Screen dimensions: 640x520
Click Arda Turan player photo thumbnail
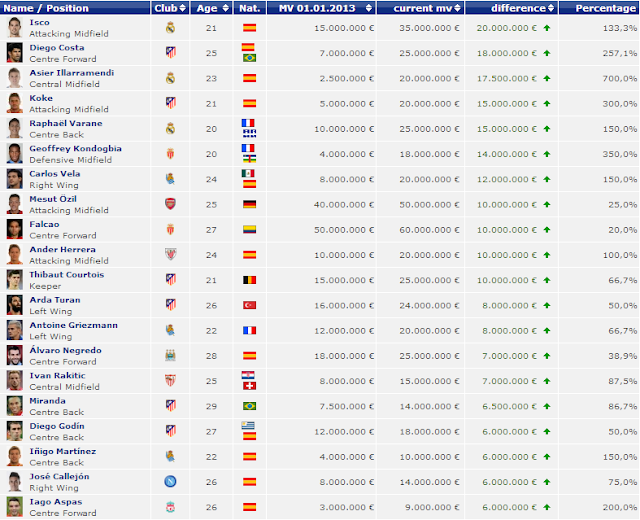tap(14, 305)
